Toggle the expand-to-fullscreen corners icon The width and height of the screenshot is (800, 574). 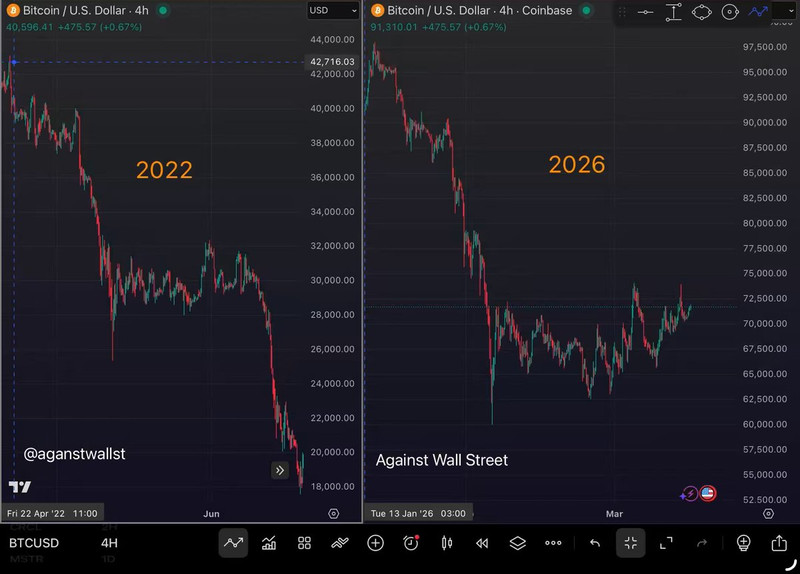point(666,543)
